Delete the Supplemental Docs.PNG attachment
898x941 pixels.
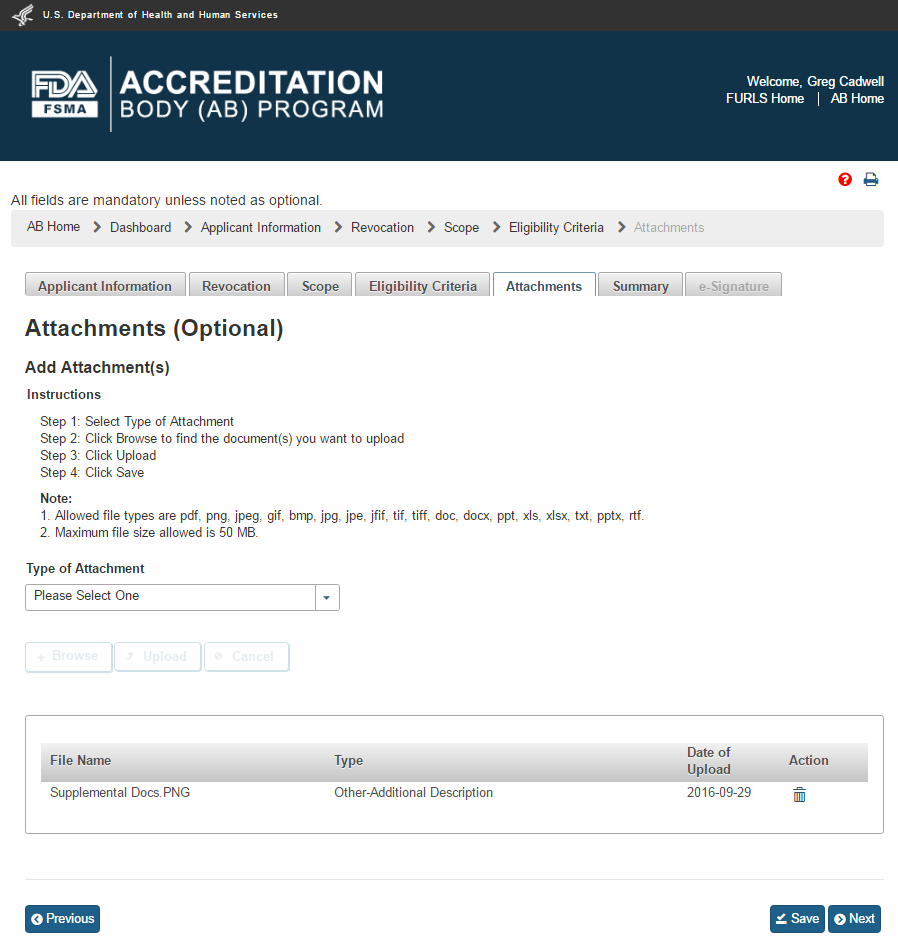tap(799, 795)
